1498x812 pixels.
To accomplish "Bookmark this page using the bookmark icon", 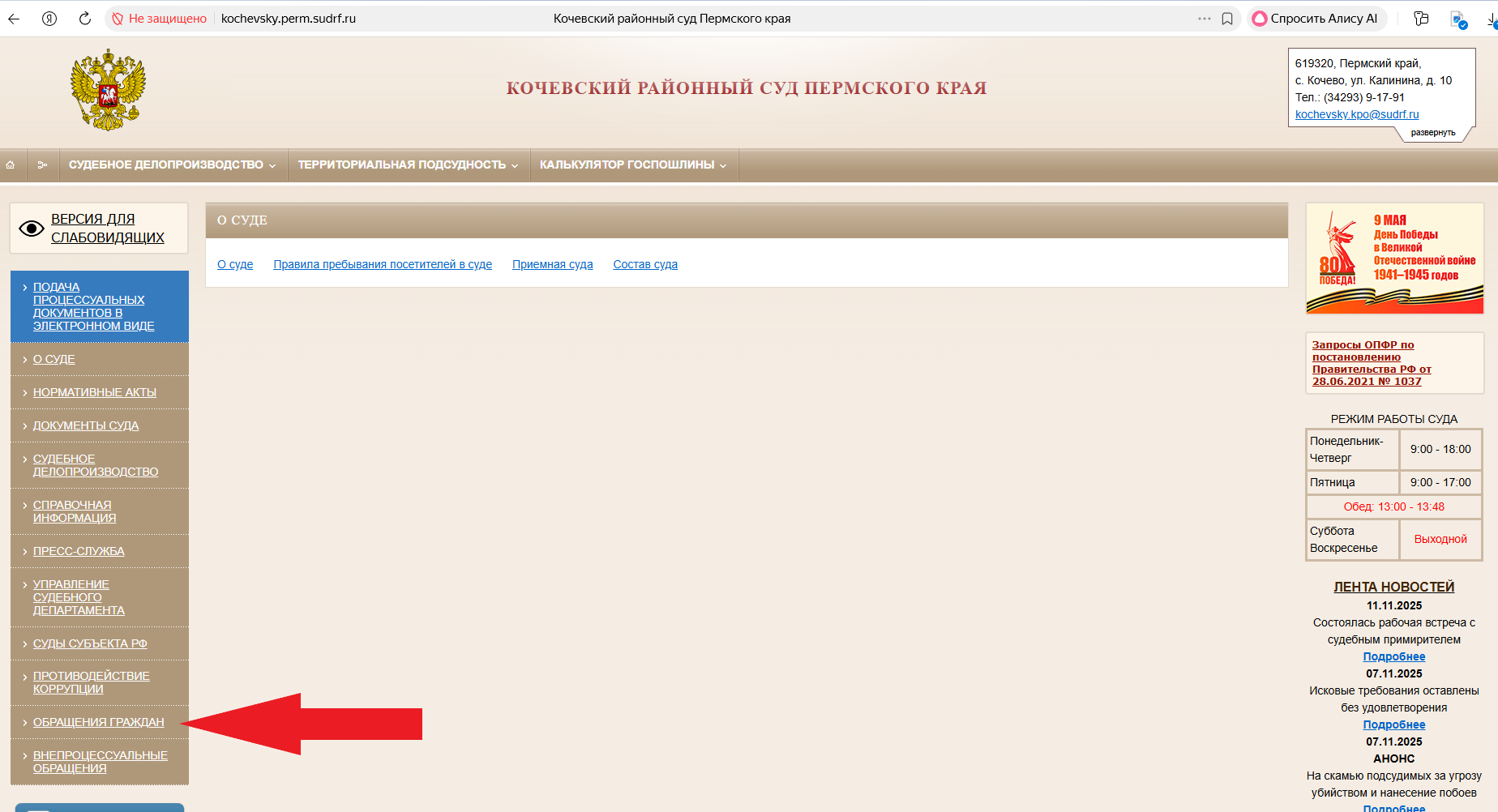I will point(1227,19).
